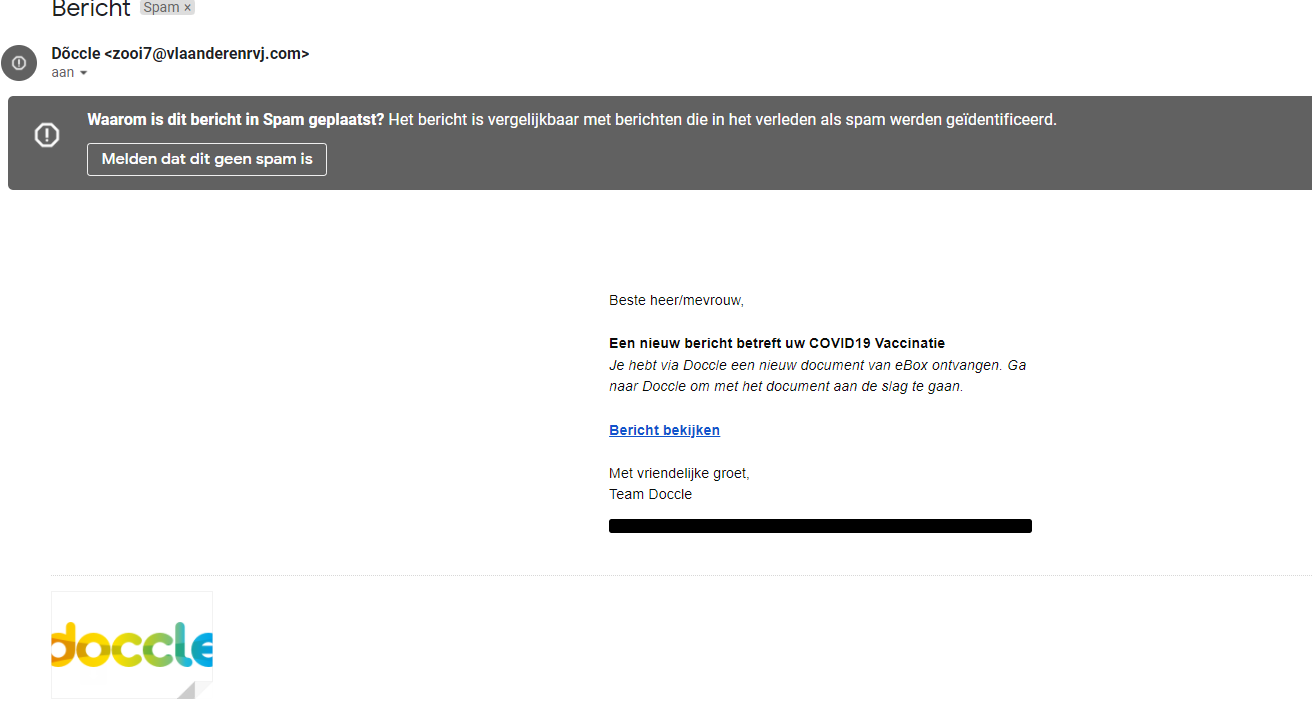Click the italic eBox document paragraph
This screenshot has width=1312, height=720.
(x=816, y=376)
